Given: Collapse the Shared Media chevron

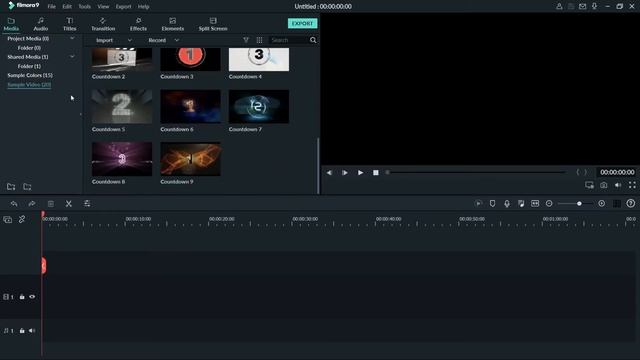Looking at the screenshot, I should (72, 57).
